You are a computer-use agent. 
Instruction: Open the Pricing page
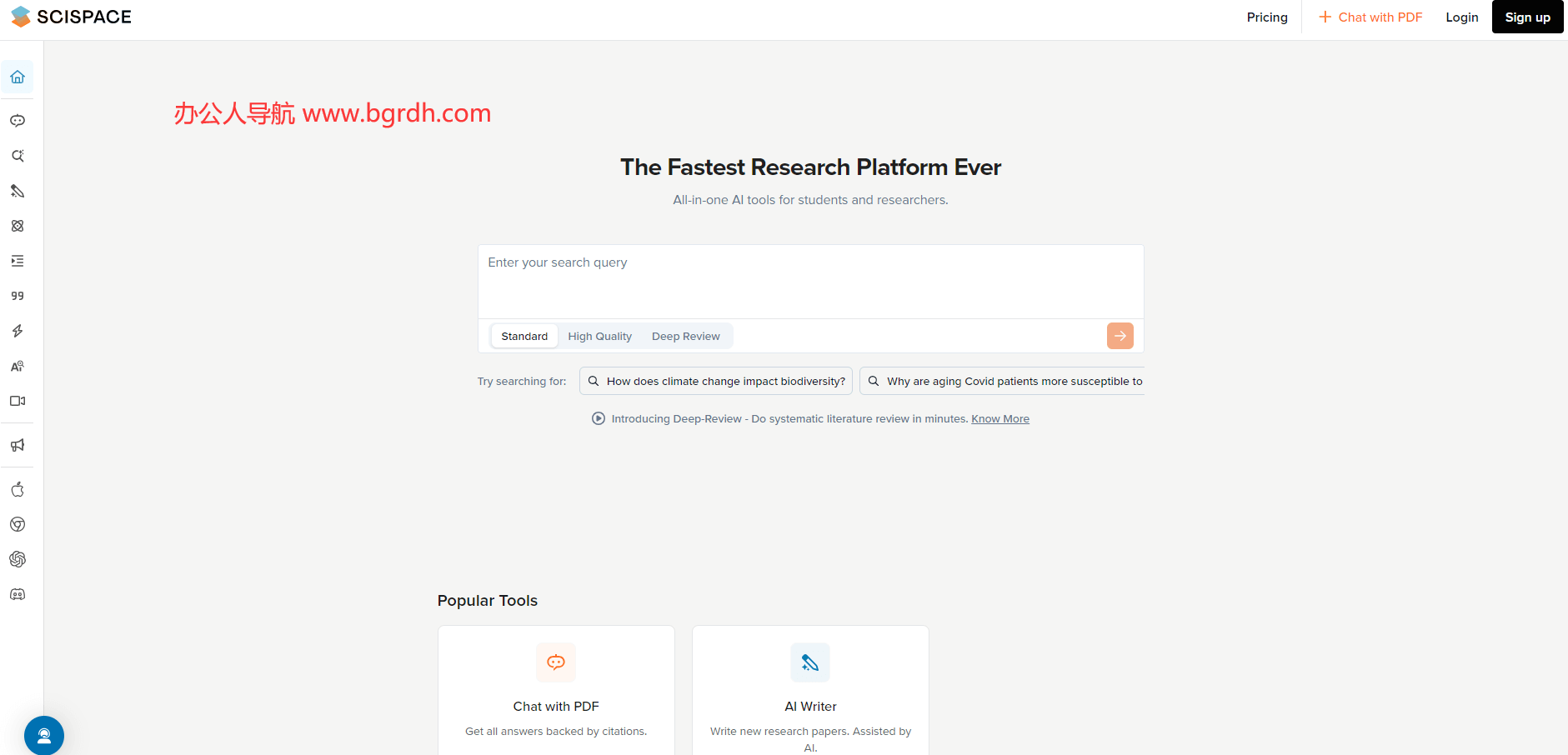click(x=1266, y=17)
